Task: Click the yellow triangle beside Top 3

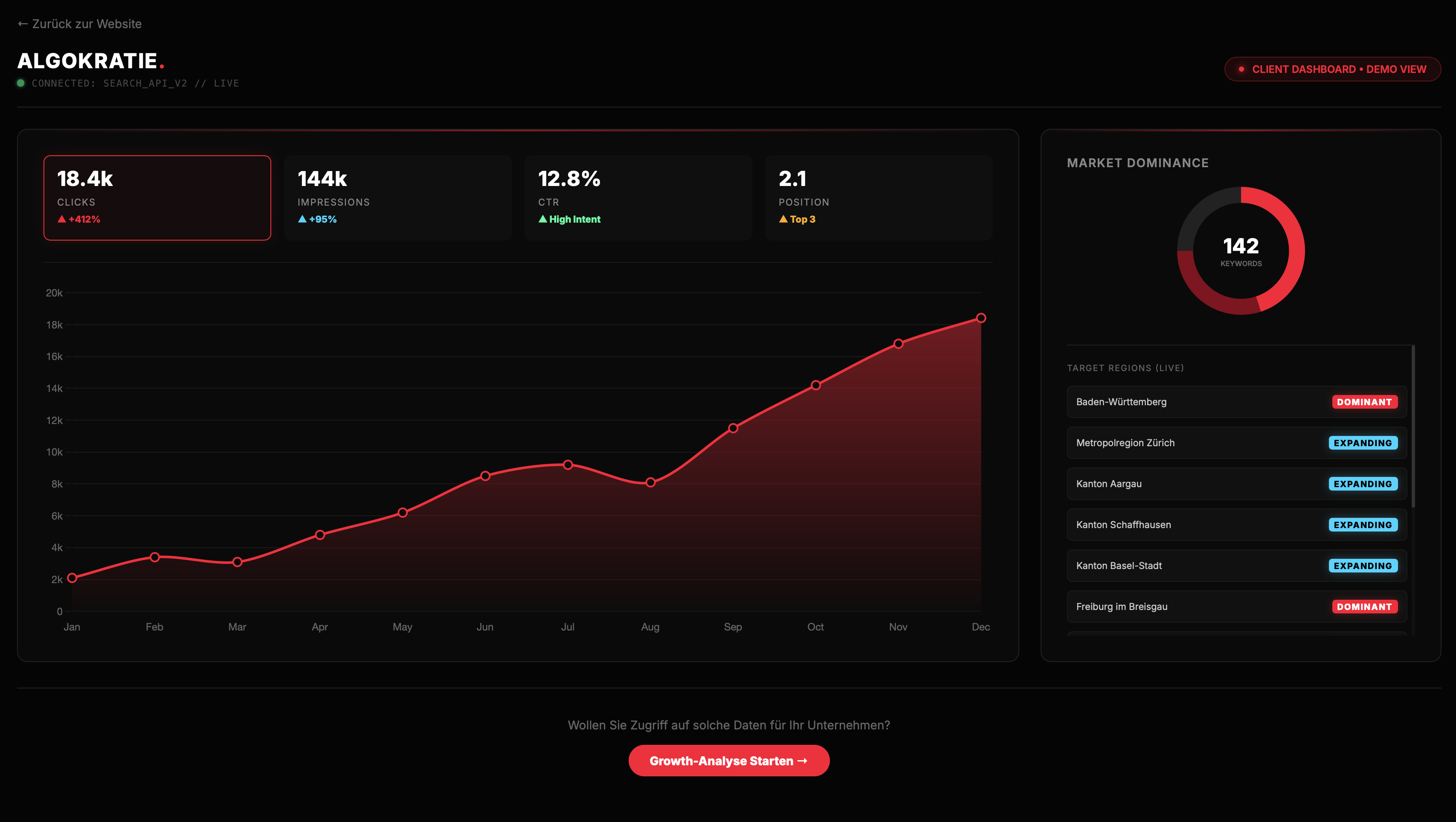Action: click(783, 219)
